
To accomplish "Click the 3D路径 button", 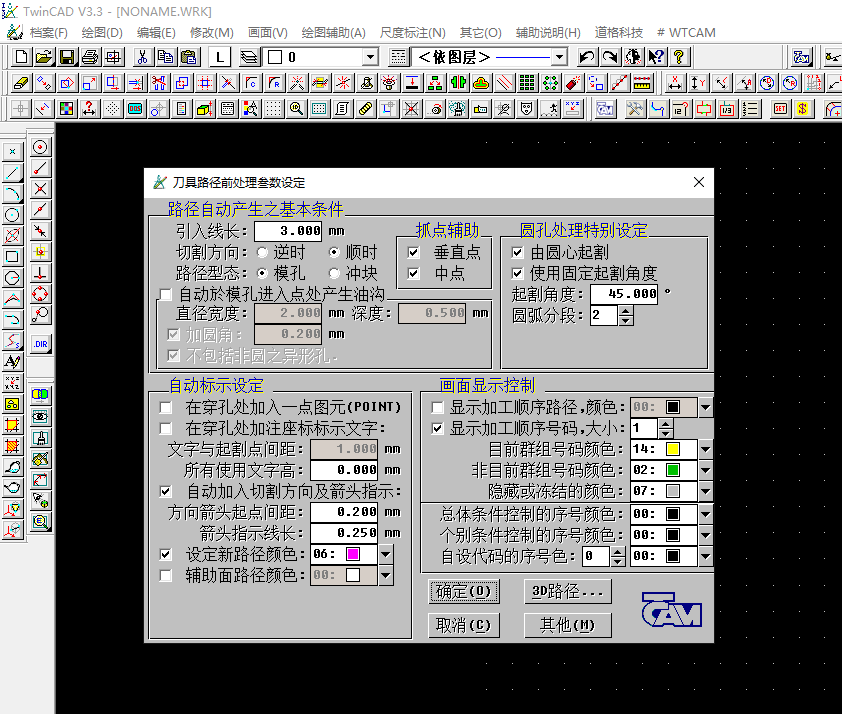I will 567,591.
